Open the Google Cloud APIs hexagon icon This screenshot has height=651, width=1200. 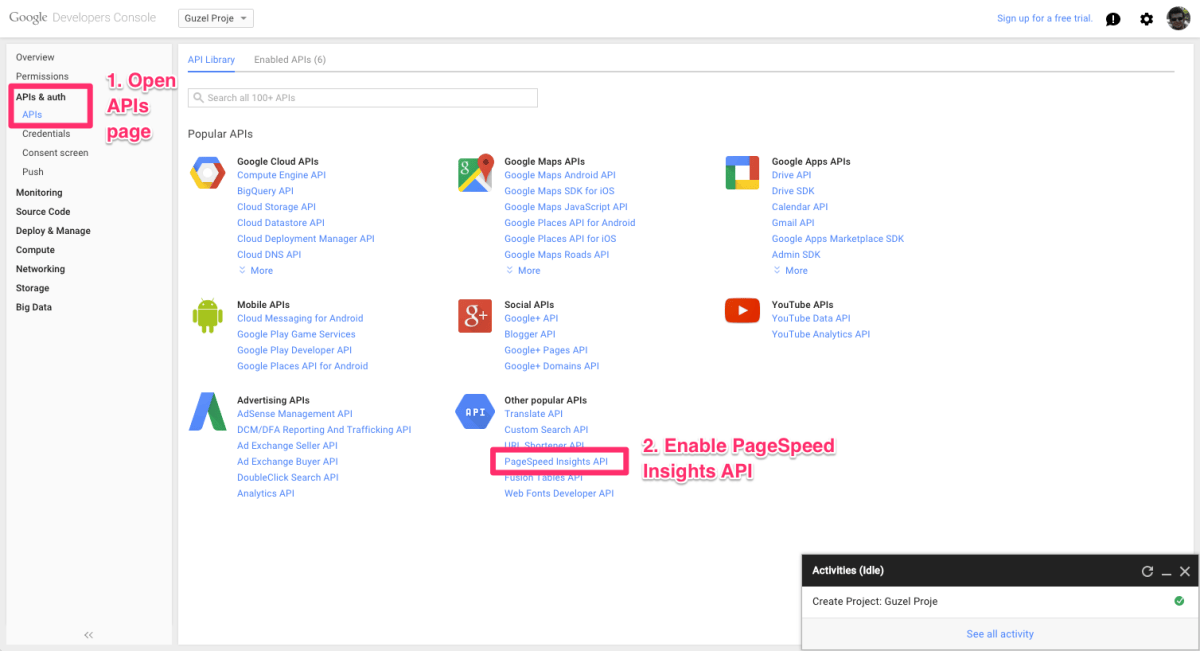click(207, 172)
